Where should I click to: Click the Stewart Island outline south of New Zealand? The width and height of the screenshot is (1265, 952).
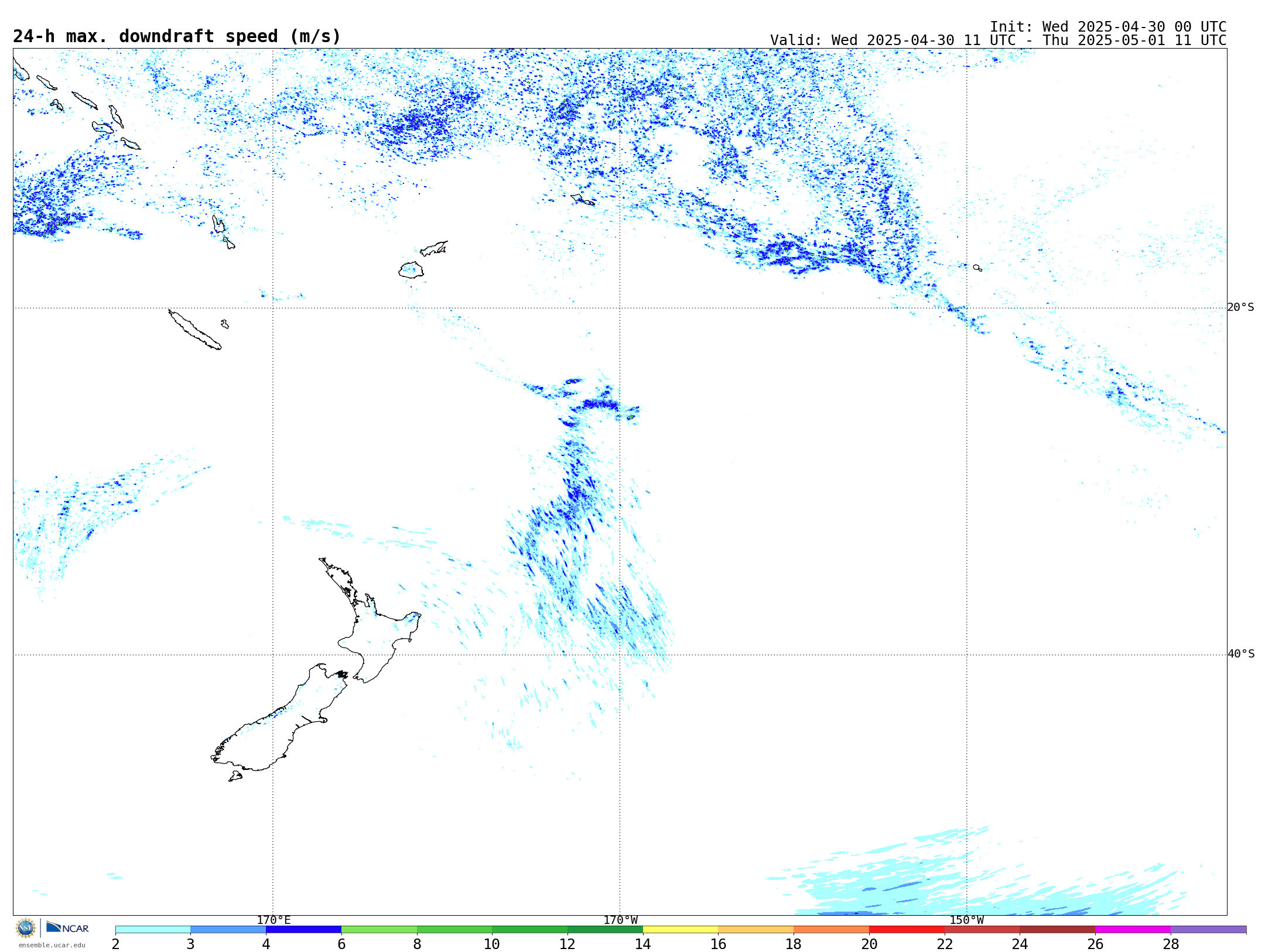tap(235, 776)
